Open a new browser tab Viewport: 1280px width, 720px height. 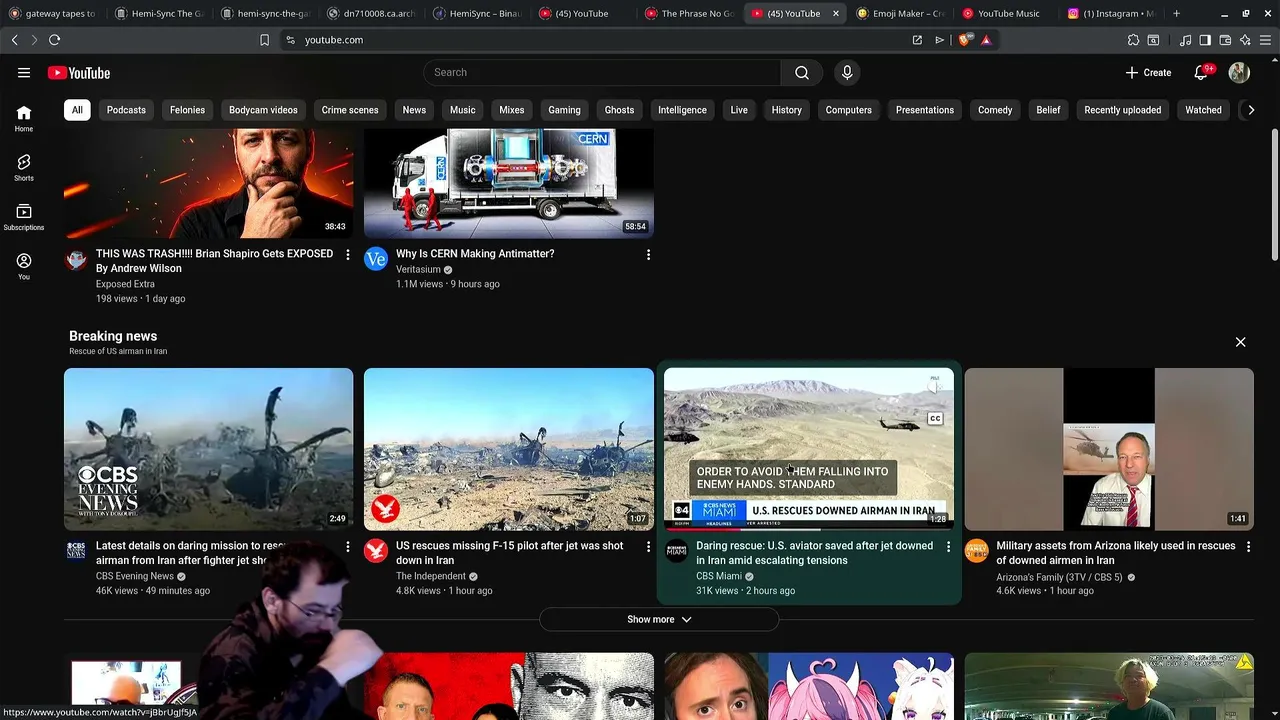click(x=1176, y=14)
